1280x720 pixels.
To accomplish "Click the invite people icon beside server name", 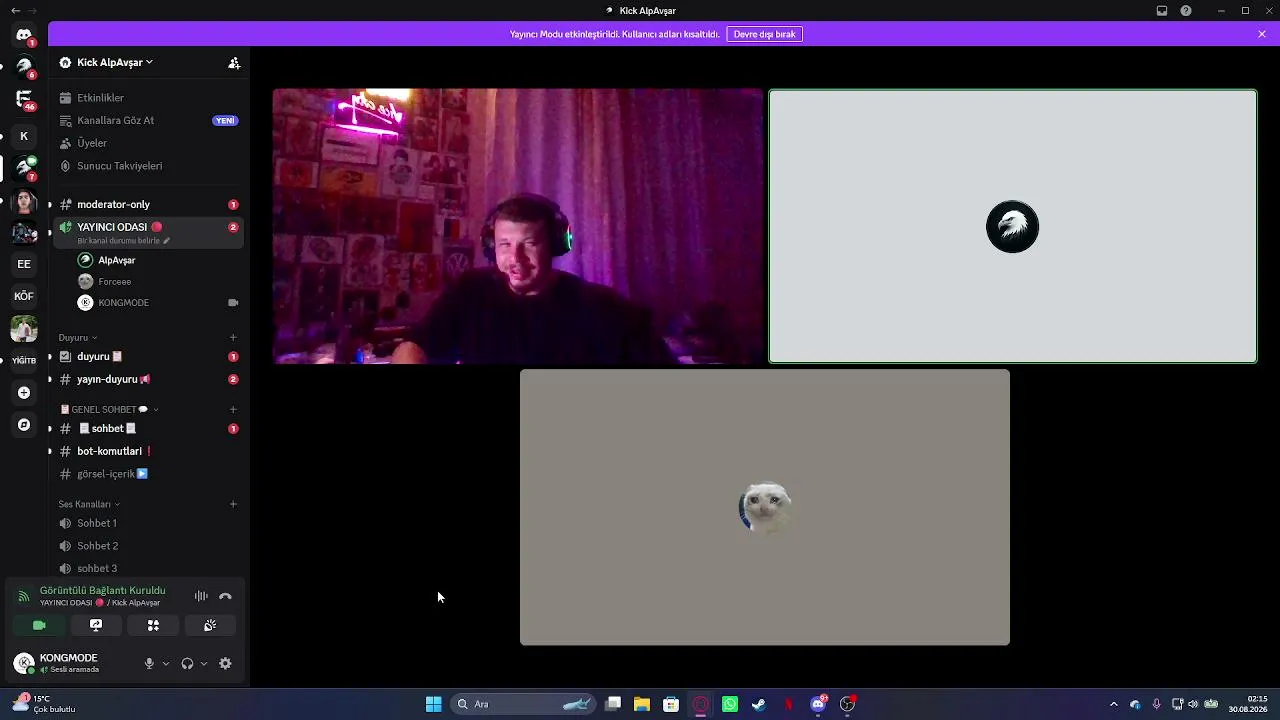I will tap(234, 62).
